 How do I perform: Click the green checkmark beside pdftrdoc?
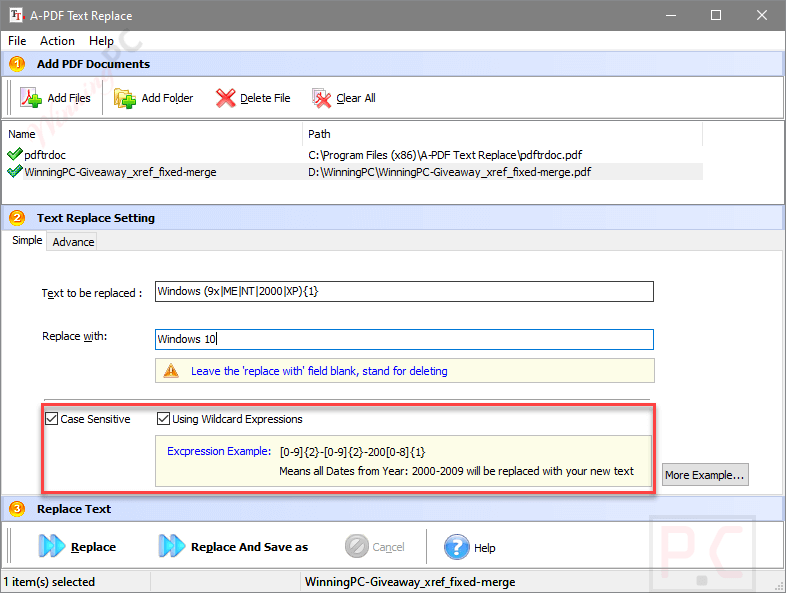pos(15,154)
